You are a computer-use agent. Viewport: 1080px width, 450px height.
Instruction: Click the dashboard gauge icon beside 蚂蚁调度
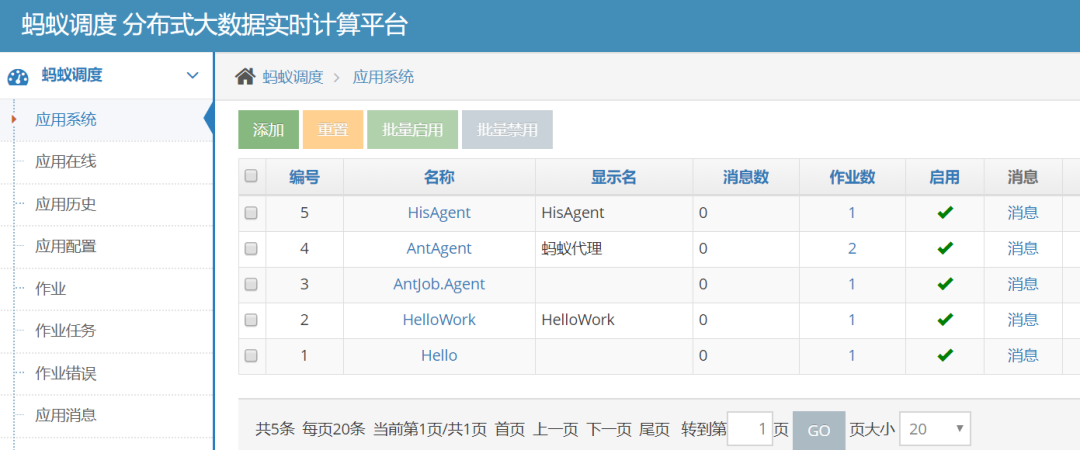(18, 77)
